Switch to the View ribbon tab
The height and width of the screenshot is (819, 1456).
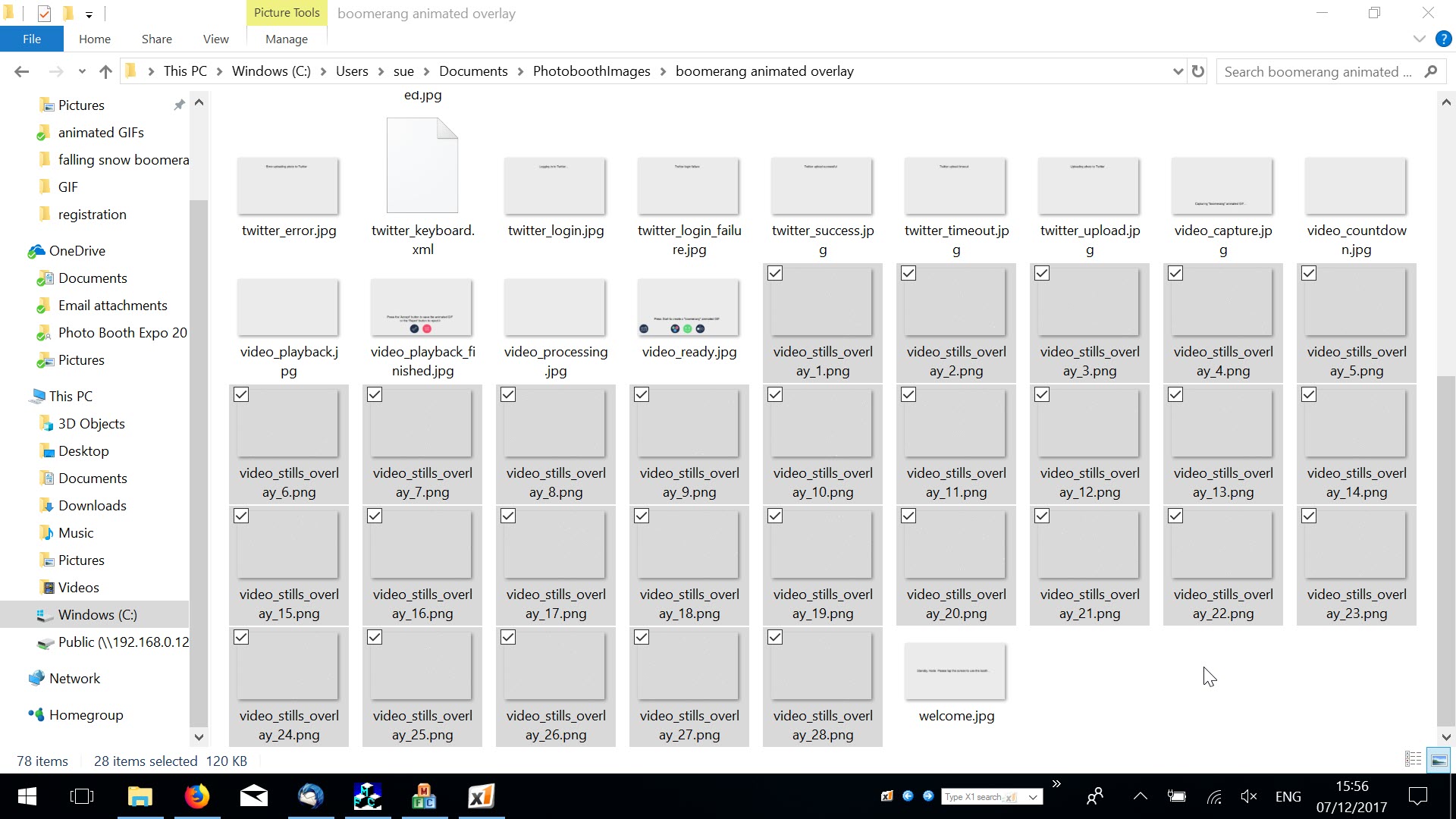point(215,39)
